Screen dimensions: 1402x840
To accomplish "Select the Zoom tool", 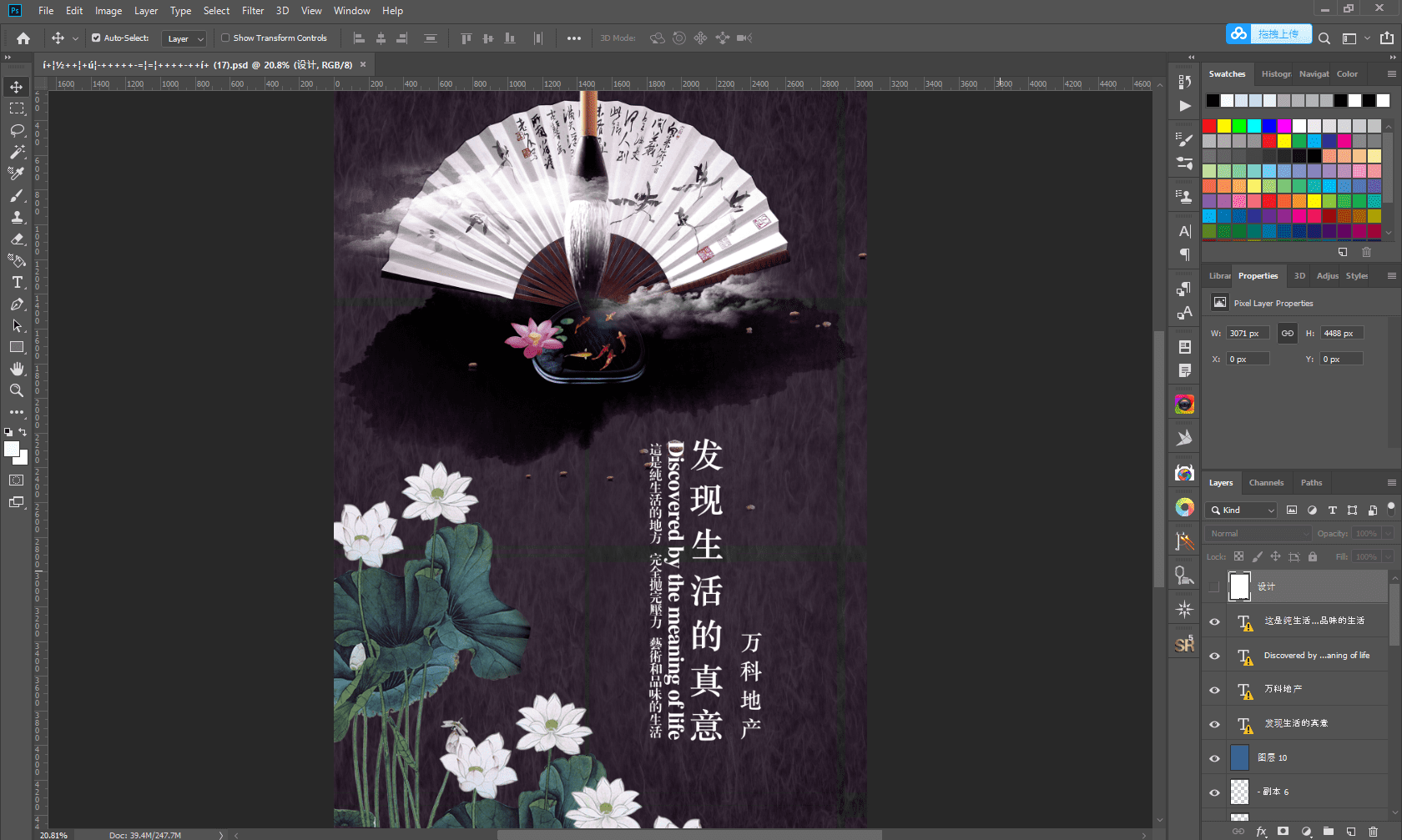I will 17,390.
